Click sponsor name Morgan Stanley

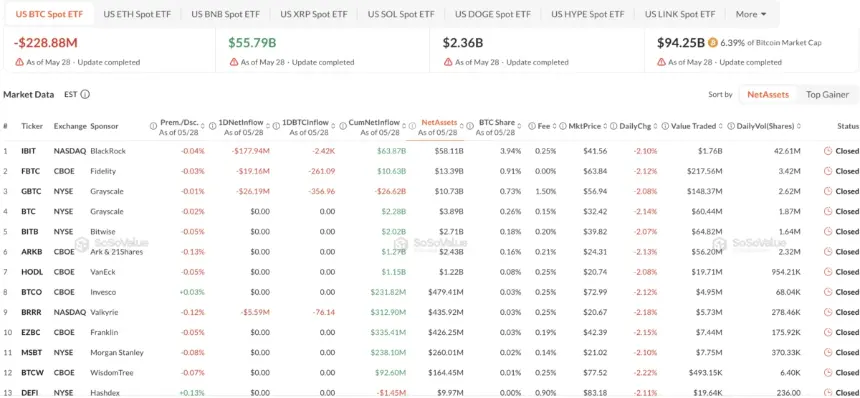(117, 352)
